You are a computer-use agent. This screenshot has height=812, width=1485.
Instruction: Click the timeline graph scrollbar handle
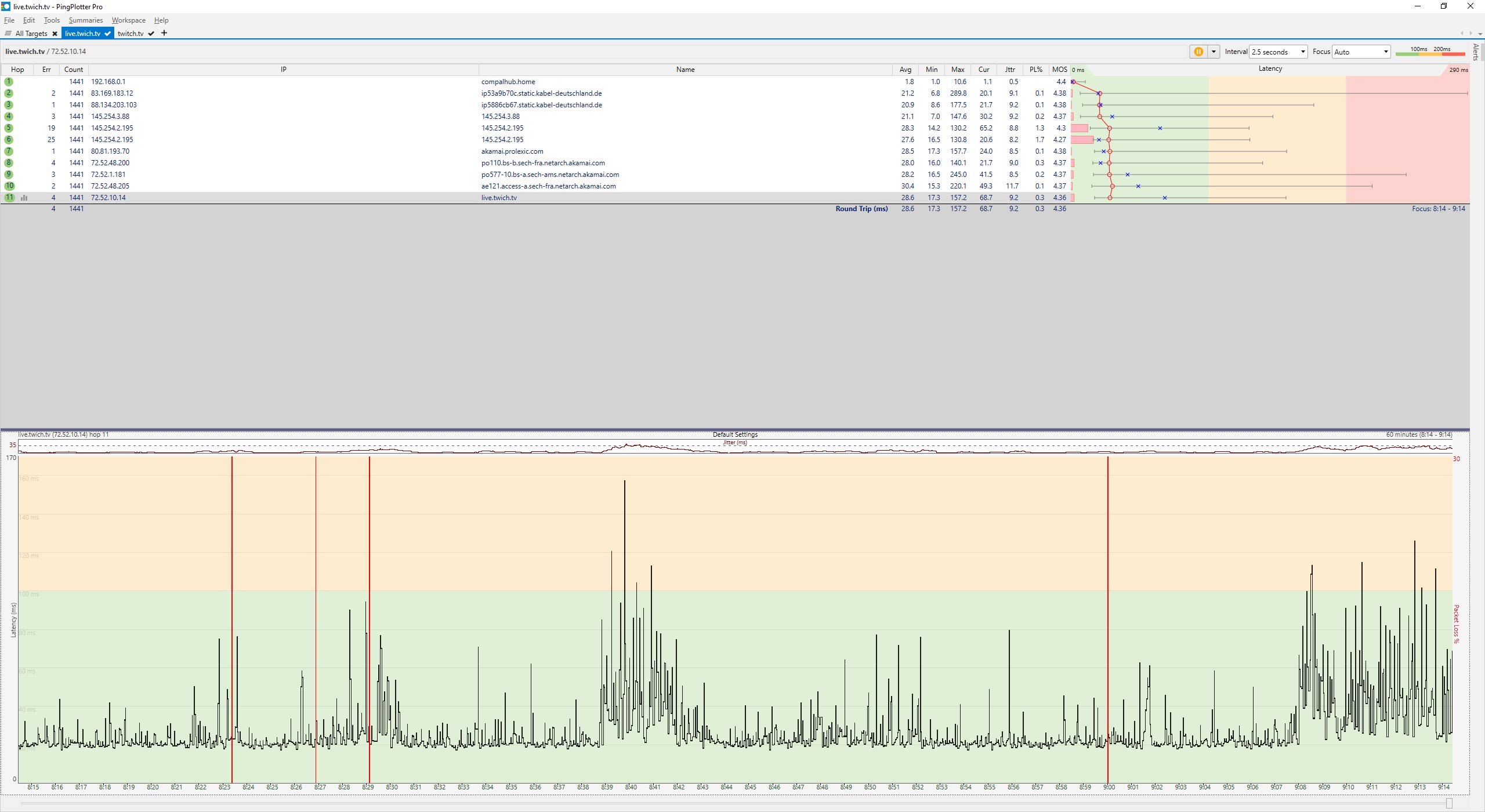1449,803
